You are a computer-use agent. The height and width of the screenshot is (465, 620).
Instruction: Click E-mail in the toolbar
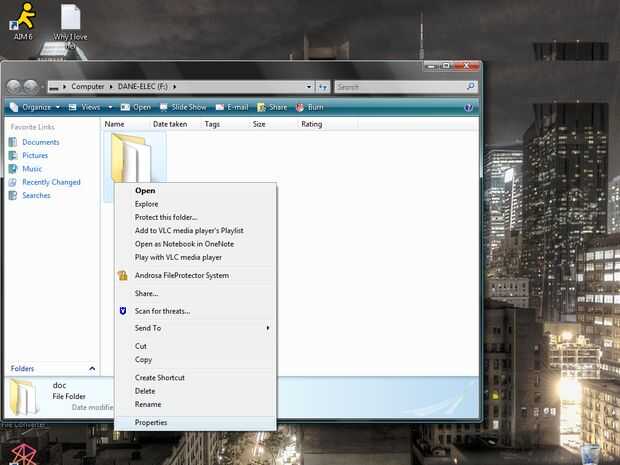point(232,107)
